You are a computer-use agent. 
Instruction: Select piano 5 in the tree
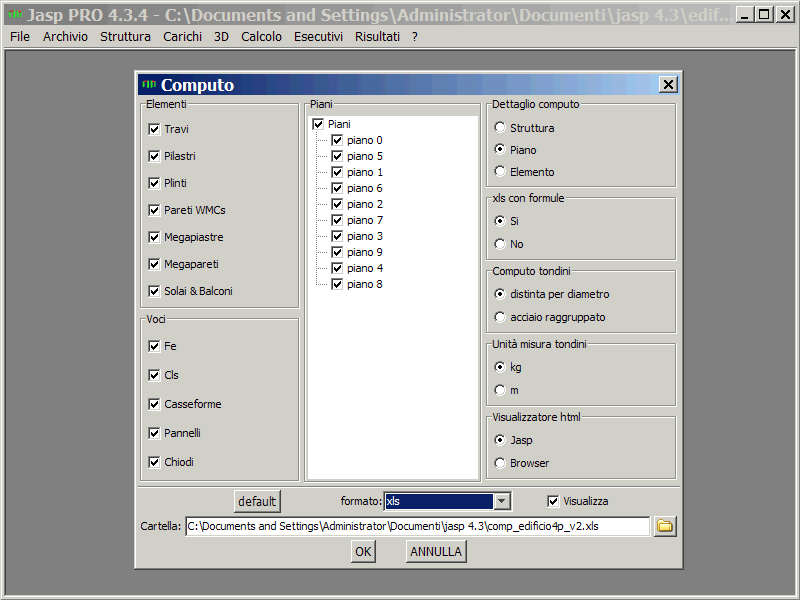tap(364, 156)
